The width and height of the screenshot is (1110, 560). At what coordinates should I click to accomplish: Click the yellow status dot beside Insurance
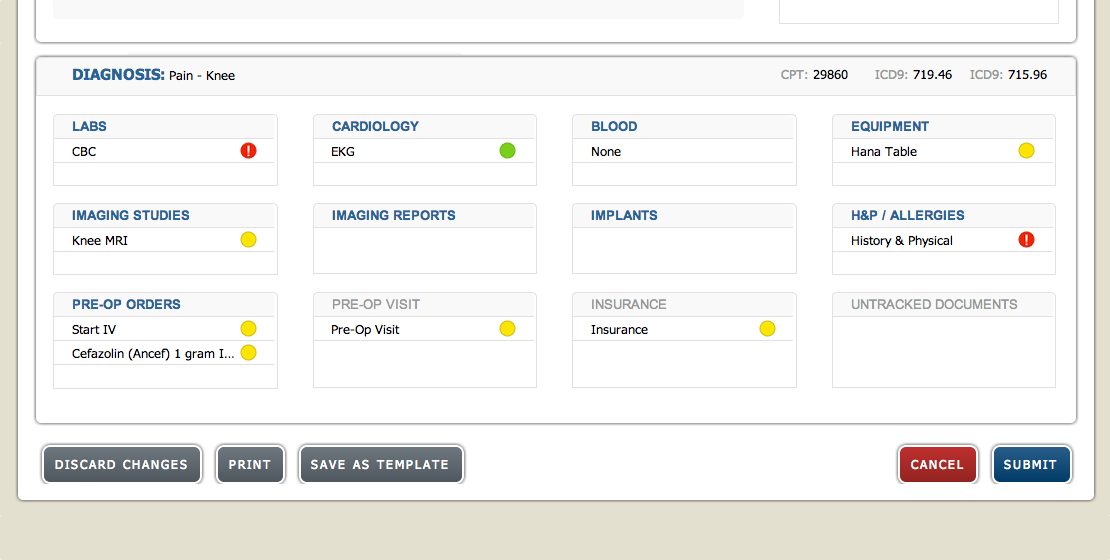click(x=767, y=329)
